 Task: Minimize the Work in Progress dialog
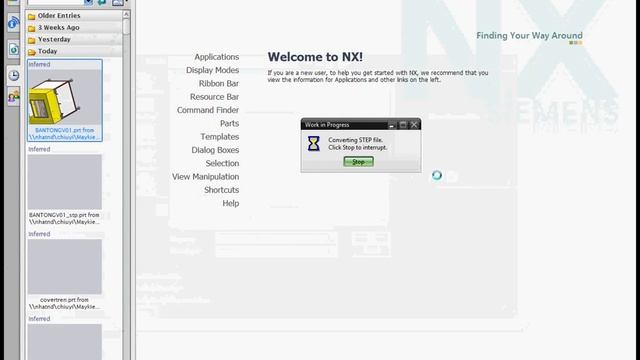391,125
